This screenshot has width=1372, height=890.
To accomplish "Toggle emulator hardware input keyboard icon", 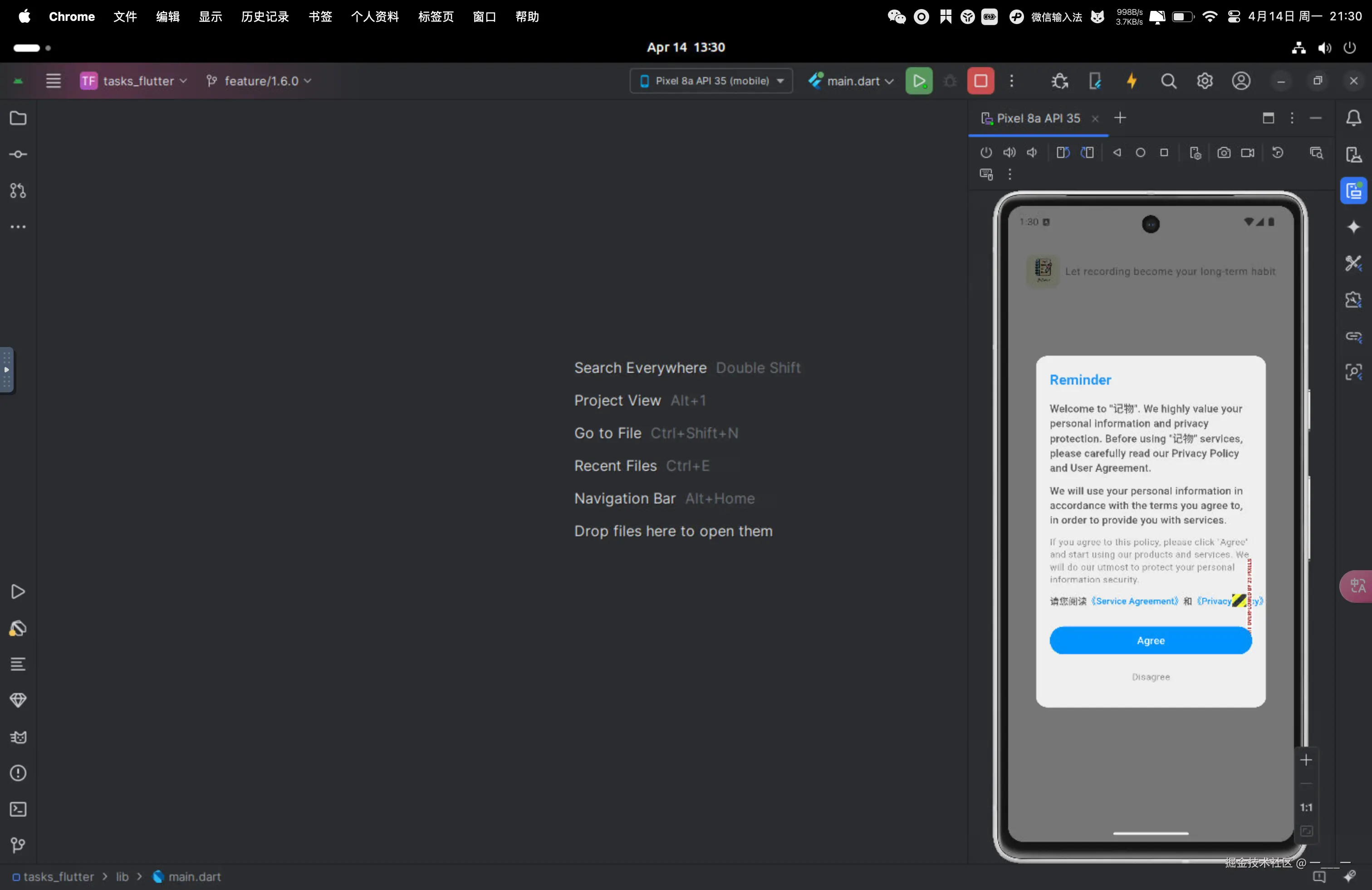I will 986,174.
